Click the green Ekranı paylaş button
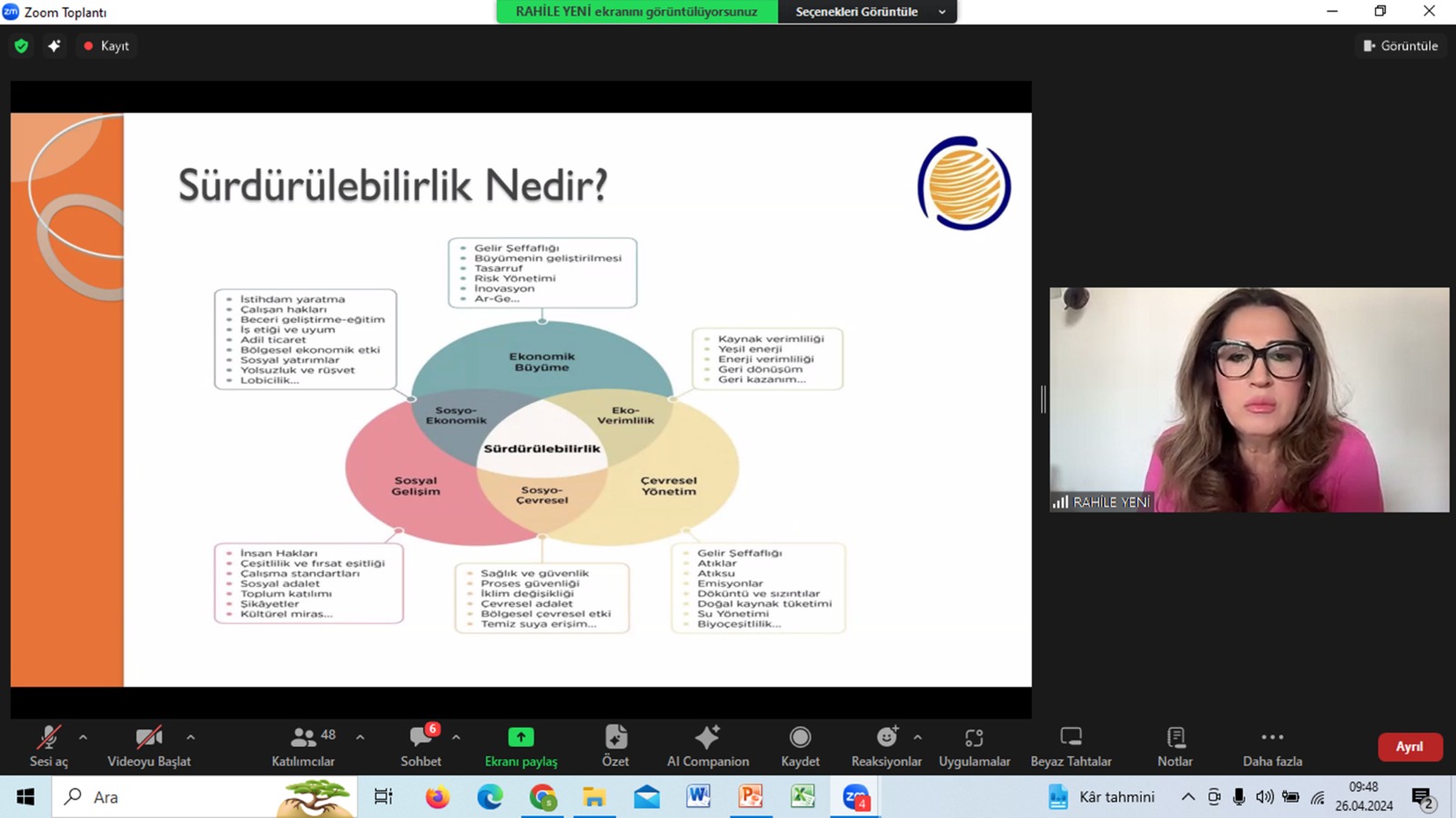Viewport: 1456px width, 818px height. pyautogui.click(x=521, y=745)
